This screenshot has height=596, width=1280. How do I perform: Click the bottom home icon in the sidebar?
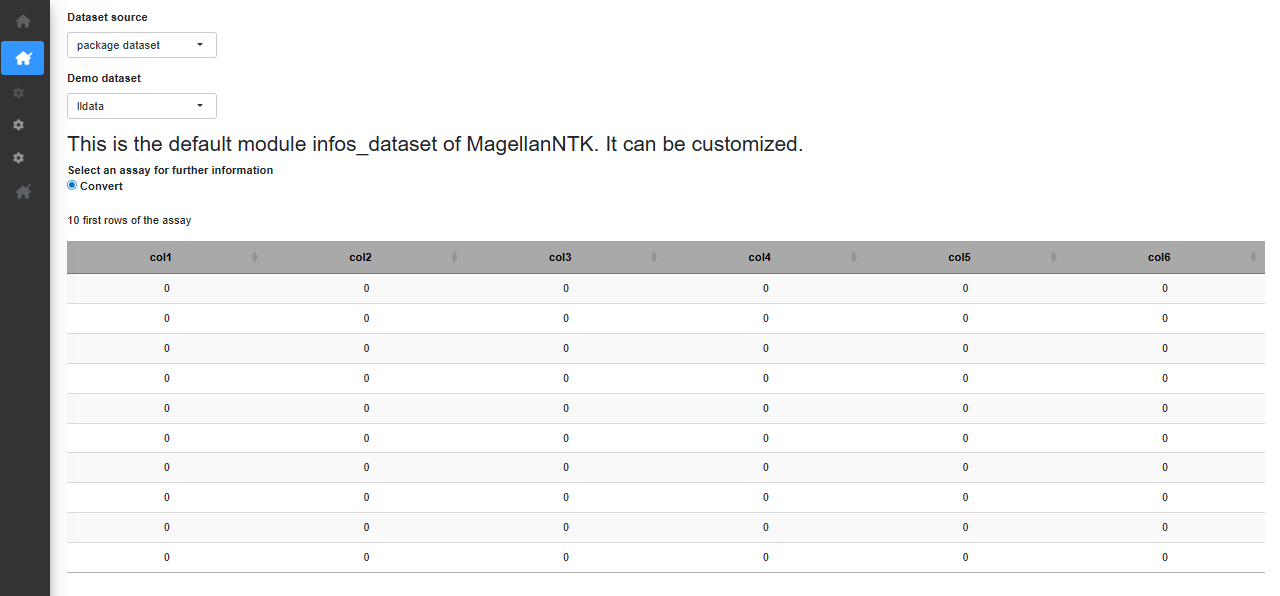point(22,191)
